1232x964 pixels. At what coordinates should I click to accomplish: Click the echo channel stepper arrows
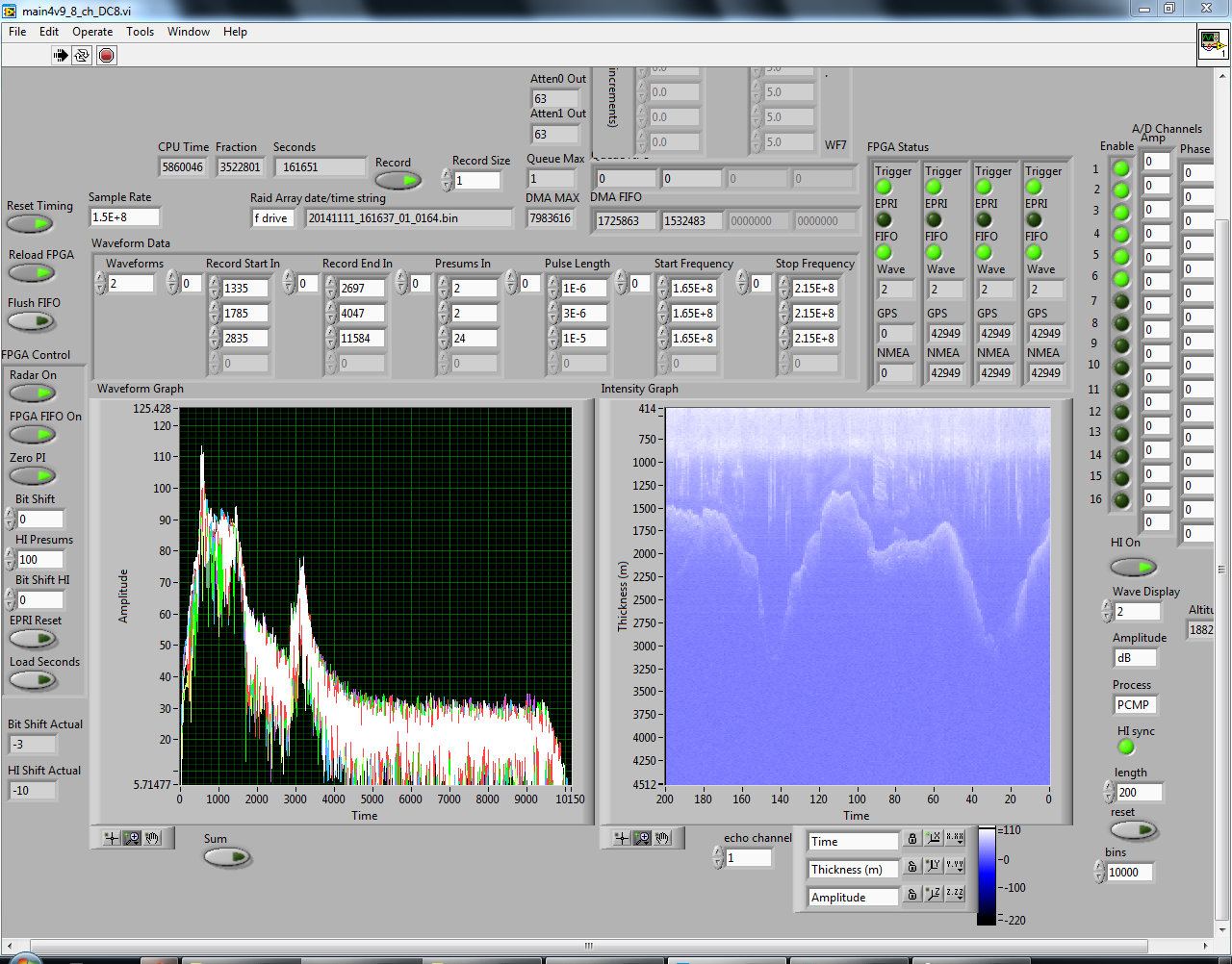[x=718, y=857]
